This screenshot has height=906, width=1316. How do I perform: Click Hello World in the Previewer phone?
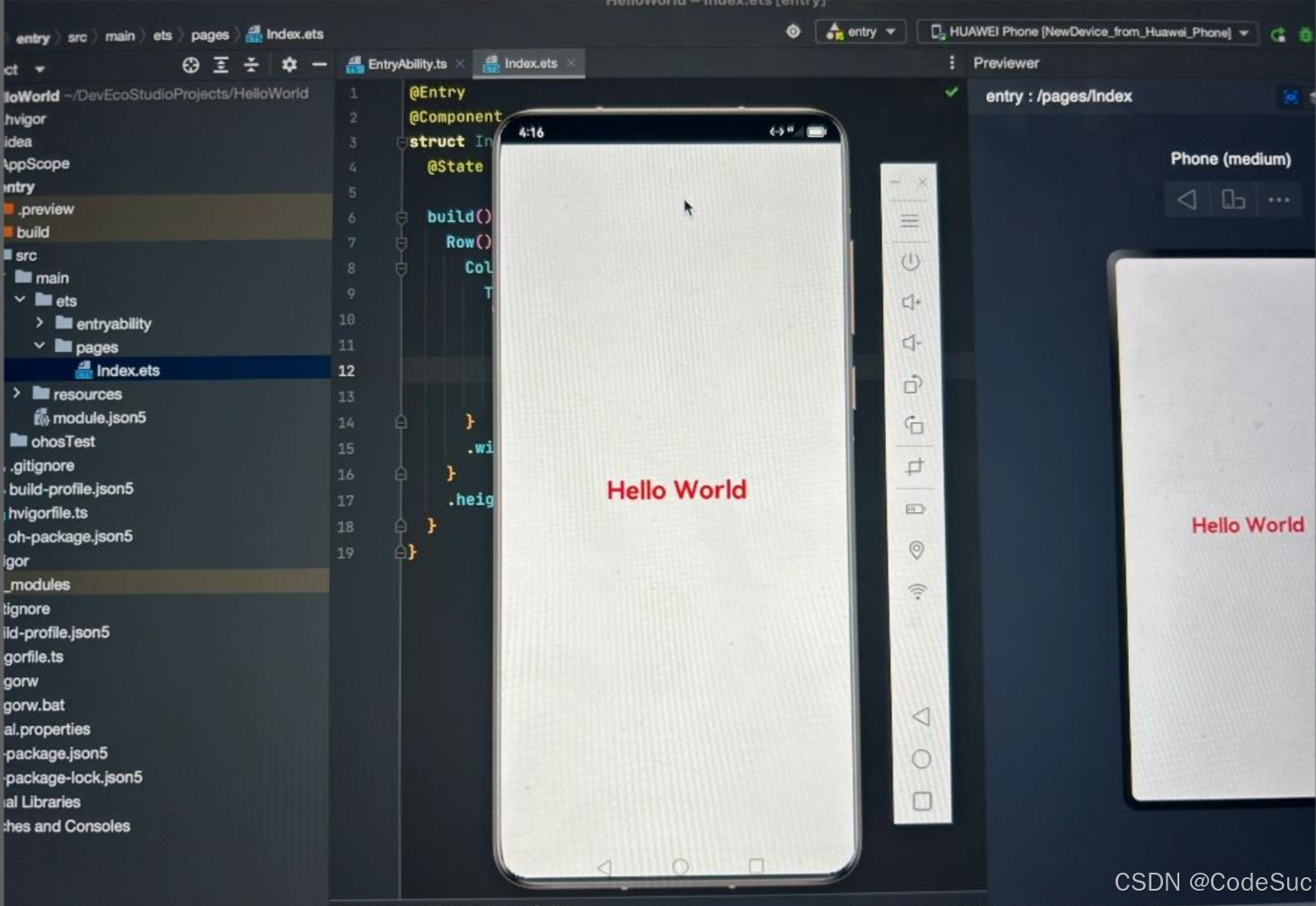click(1248, 525)
